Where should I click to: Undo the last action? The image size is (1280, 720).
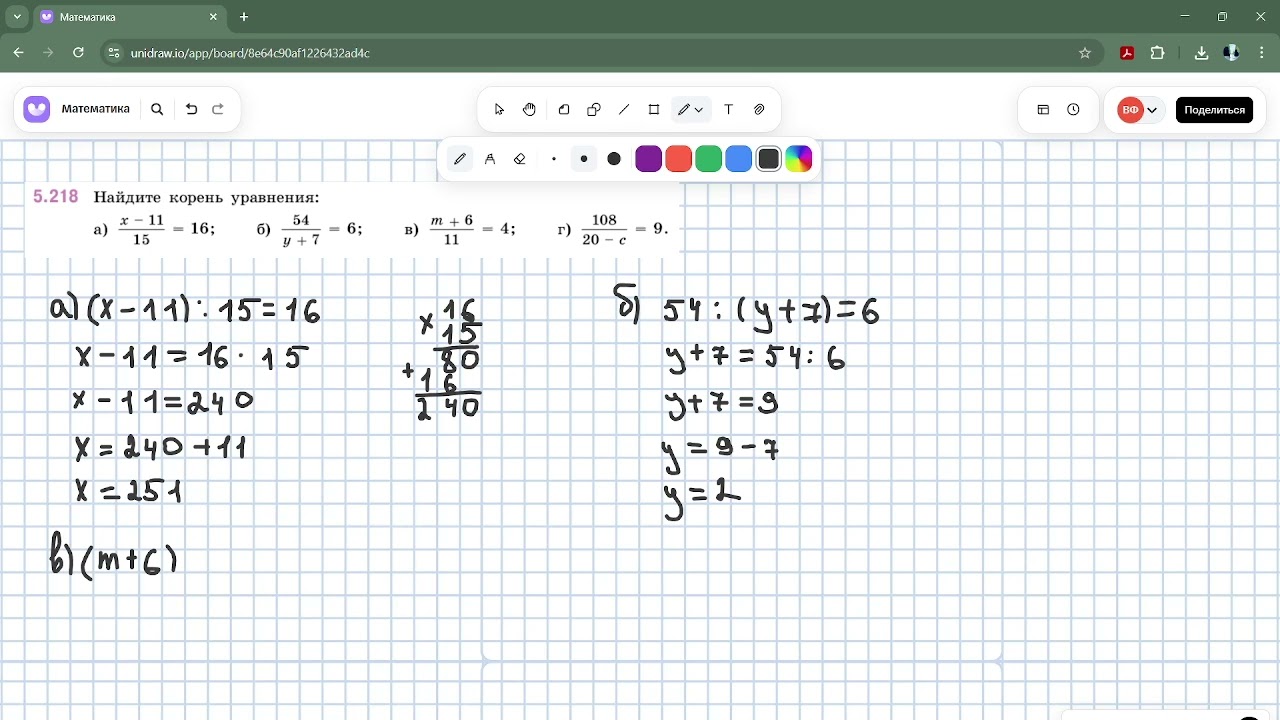point(192,110)
